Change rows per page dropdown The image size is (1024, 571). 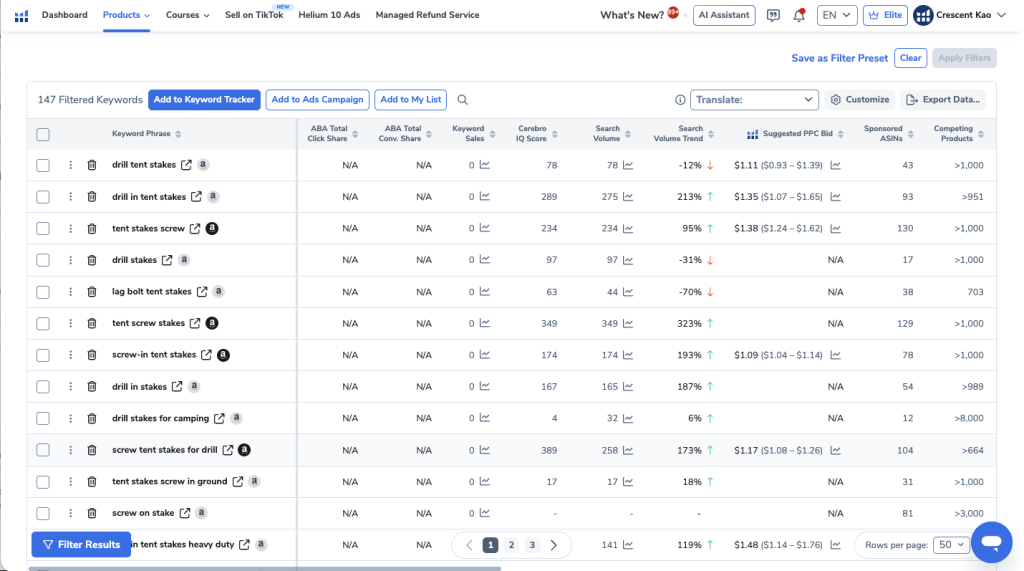coord(949,545)
